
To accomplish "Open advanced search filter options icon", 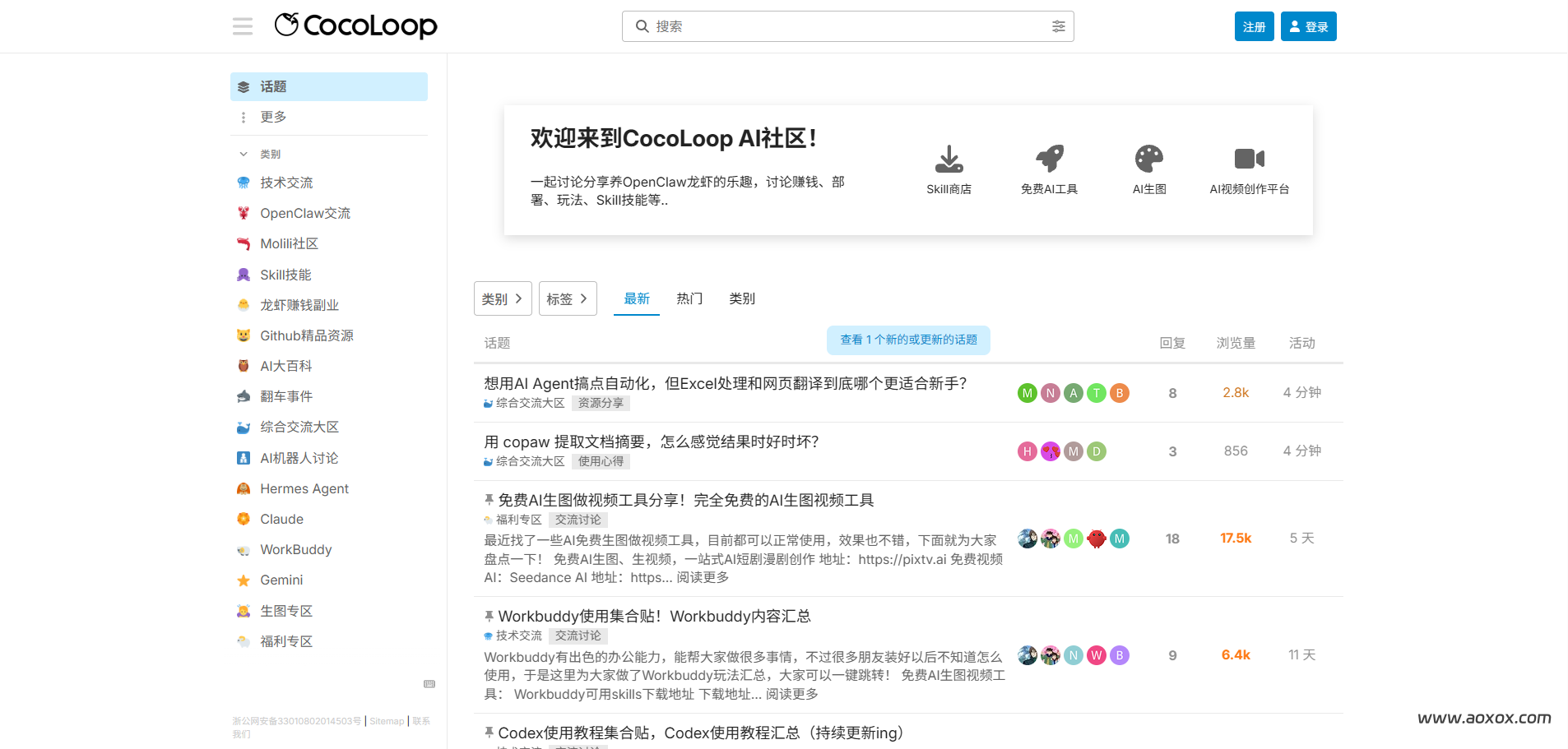I will point(1058,26).
